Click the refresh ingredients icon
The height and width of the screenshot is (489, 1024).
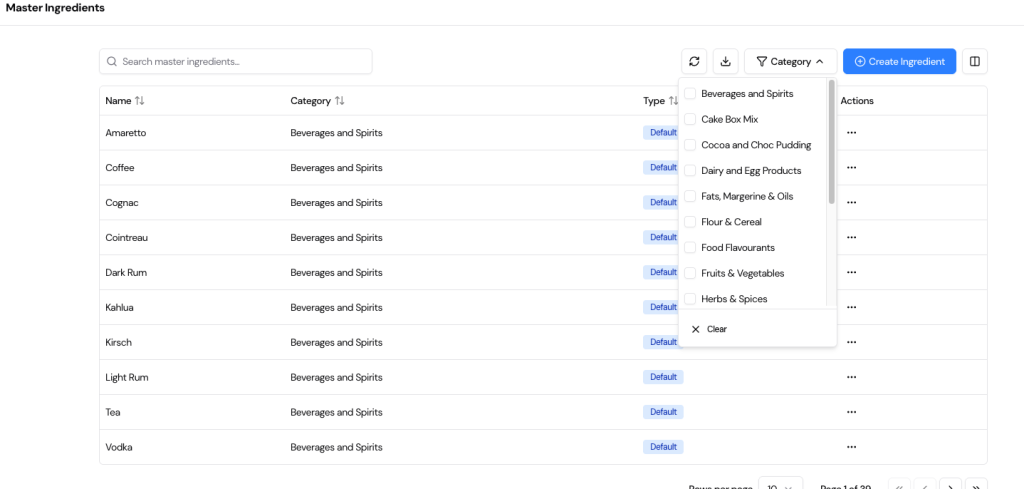pos(694,61)
